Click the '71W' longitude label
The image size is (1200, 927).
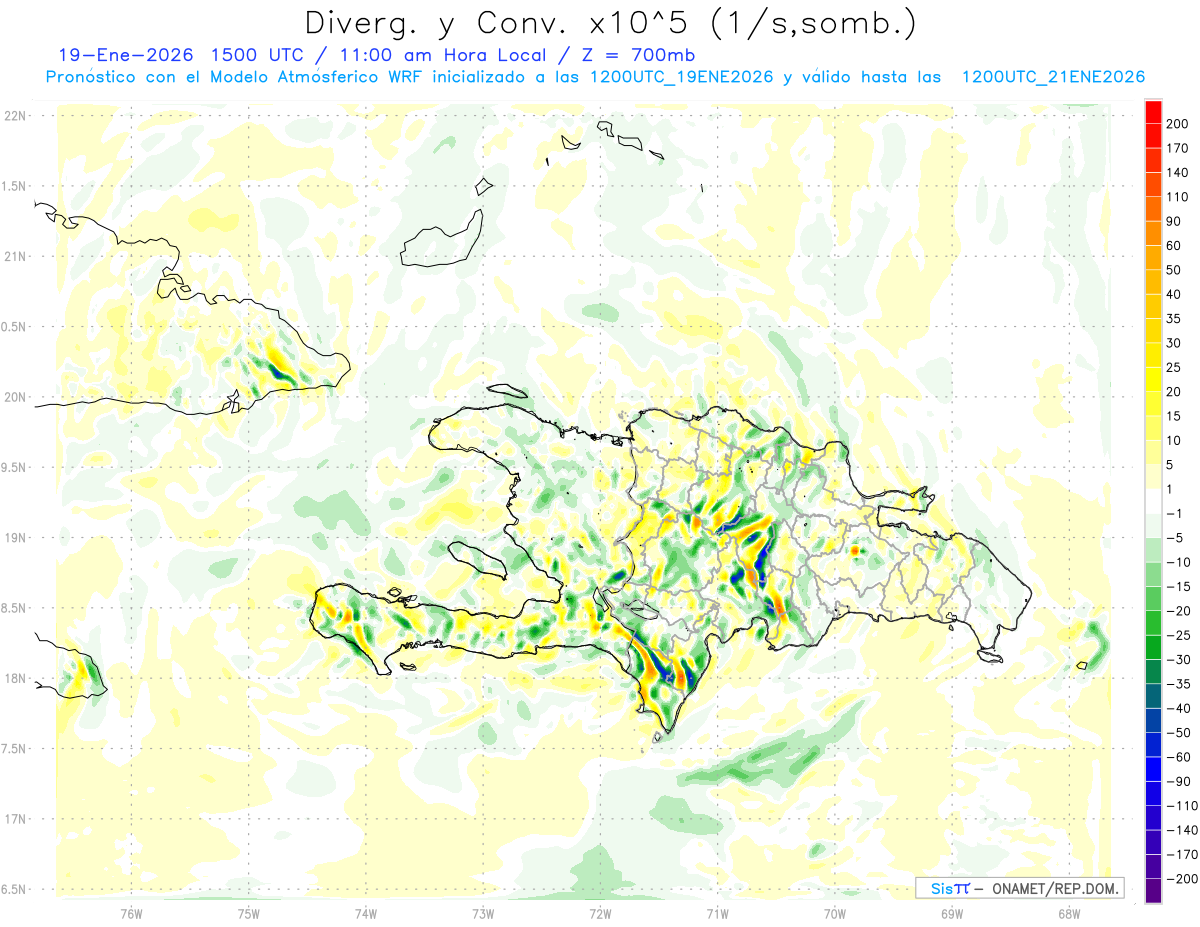pos(717,913)
